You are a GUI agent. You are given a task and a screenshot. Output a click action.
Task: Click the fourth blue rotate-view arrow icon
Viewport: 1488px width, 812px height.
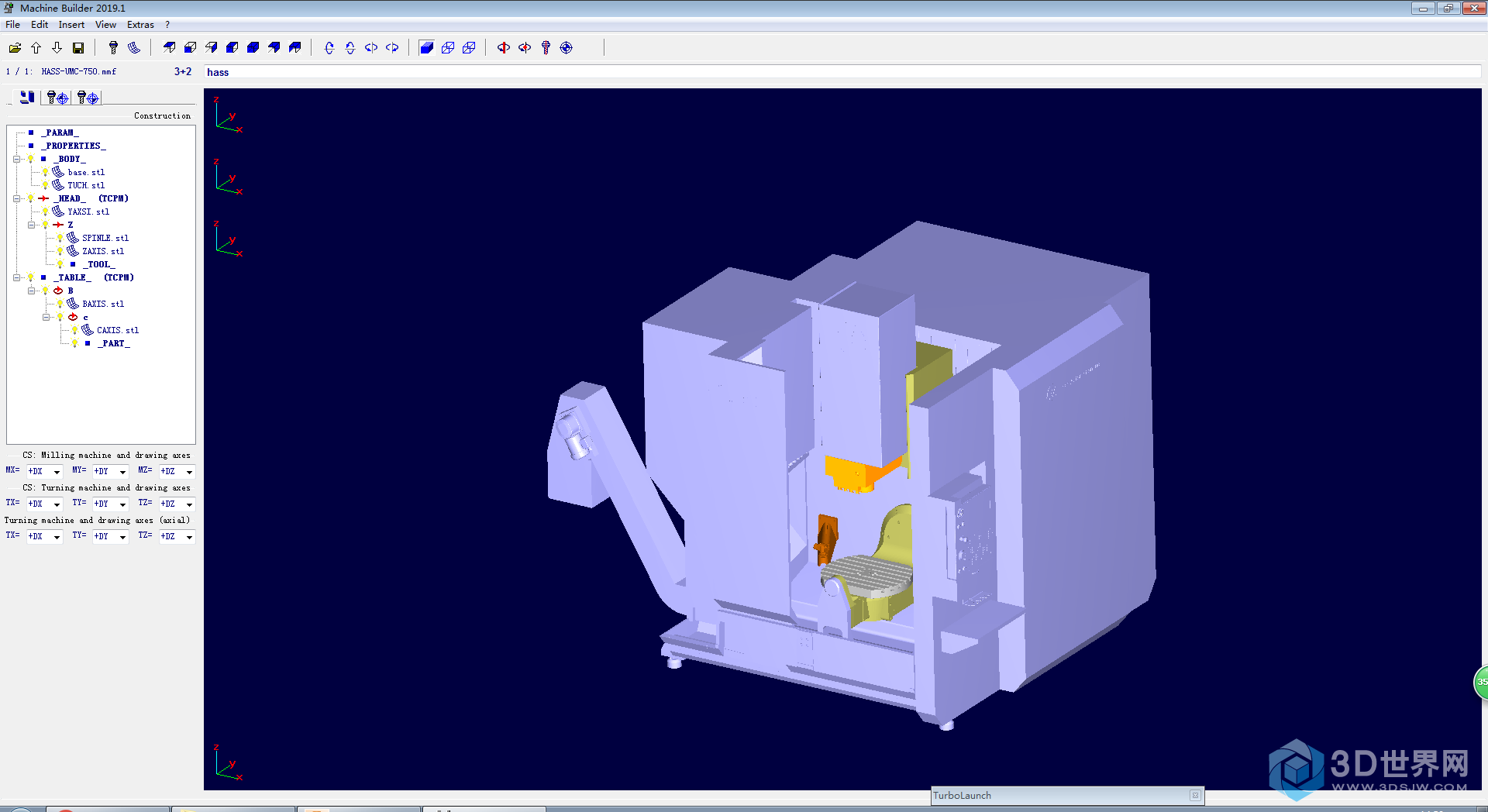[x=392, y=48]
